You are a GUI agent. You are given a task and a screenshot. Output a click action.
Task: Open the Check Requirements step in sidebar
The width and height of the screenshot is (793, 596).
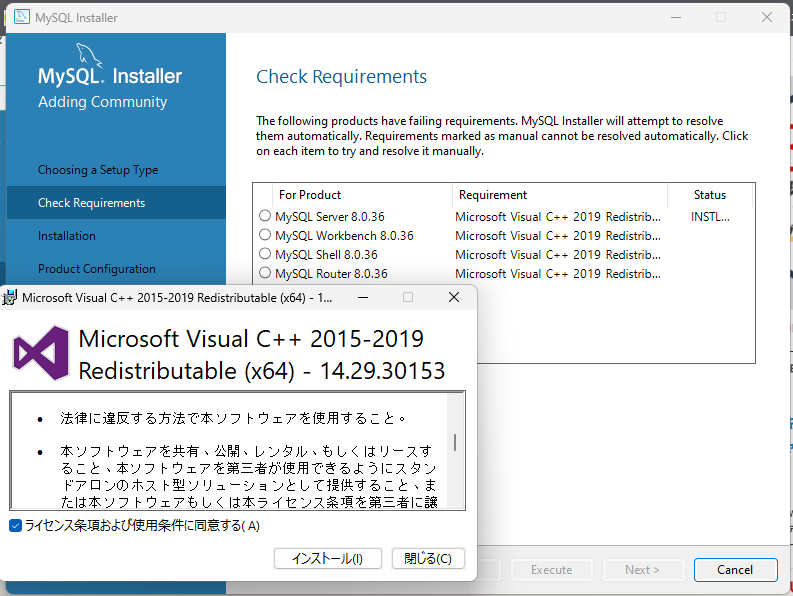[x=116, y=202]
